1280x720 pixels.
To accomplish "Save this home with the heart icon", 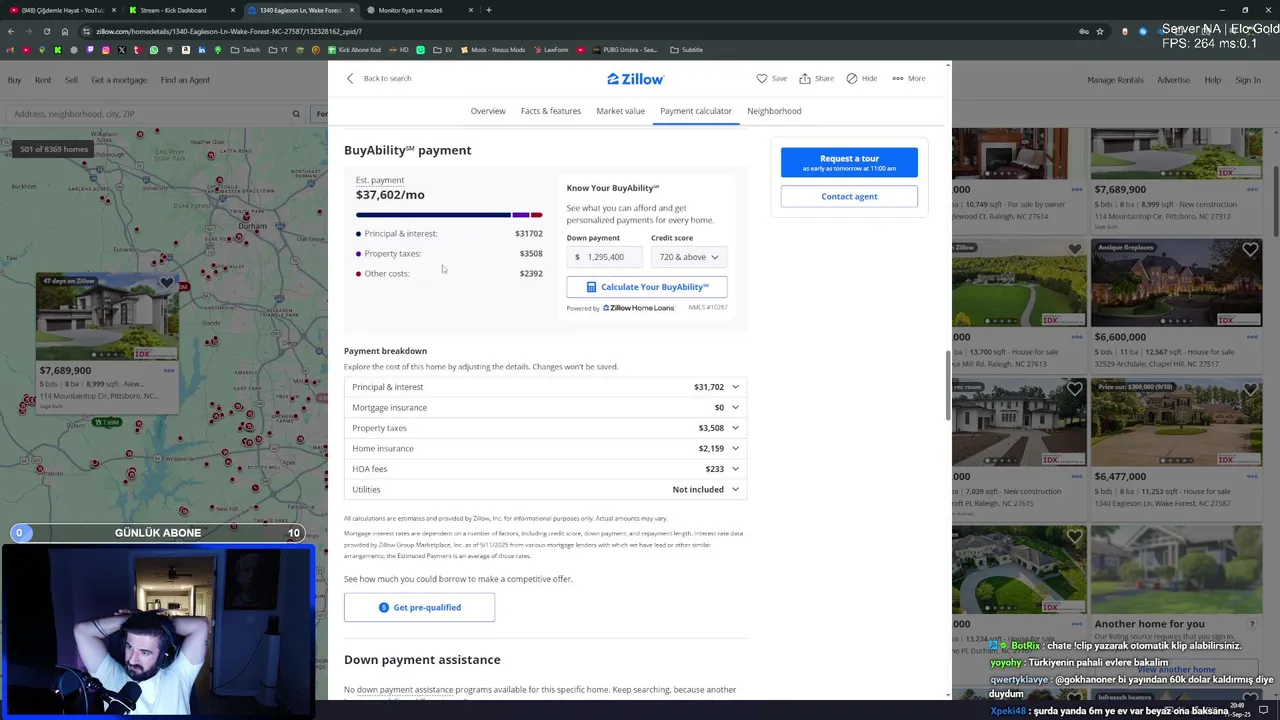I will click(x=762, y=78).
